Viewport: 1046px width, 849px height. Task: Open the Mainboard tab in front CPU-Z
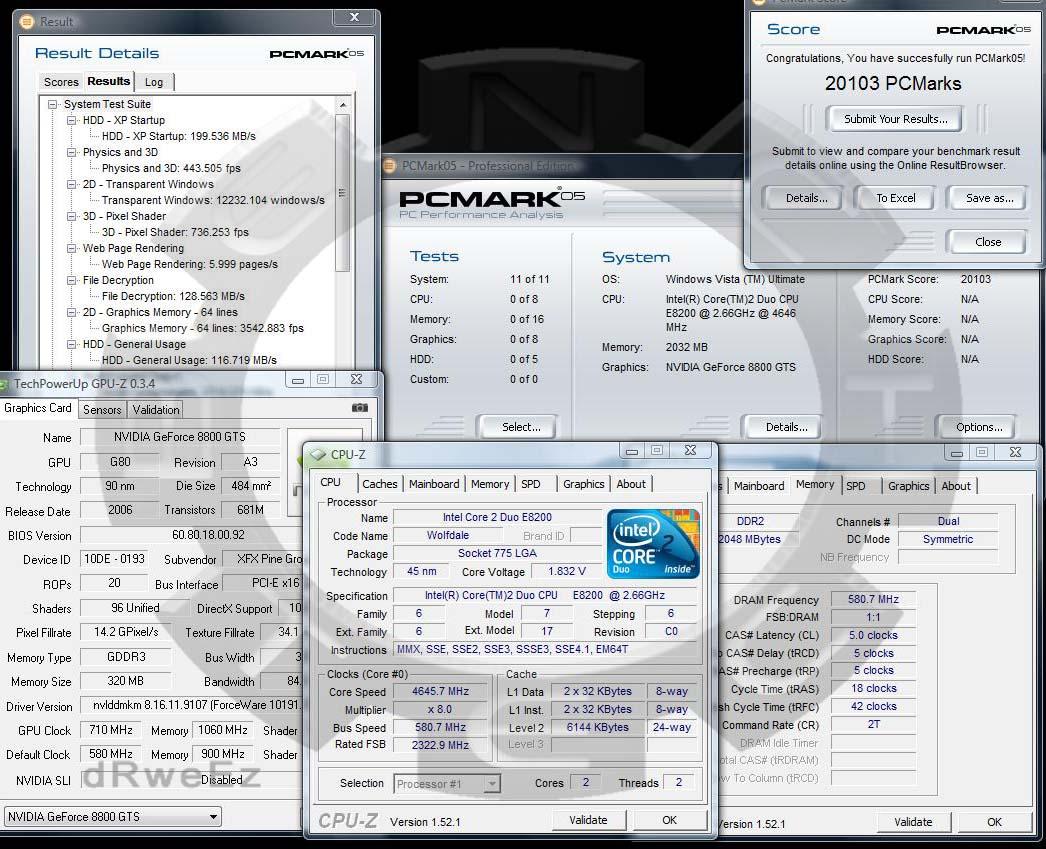[434, 484]
